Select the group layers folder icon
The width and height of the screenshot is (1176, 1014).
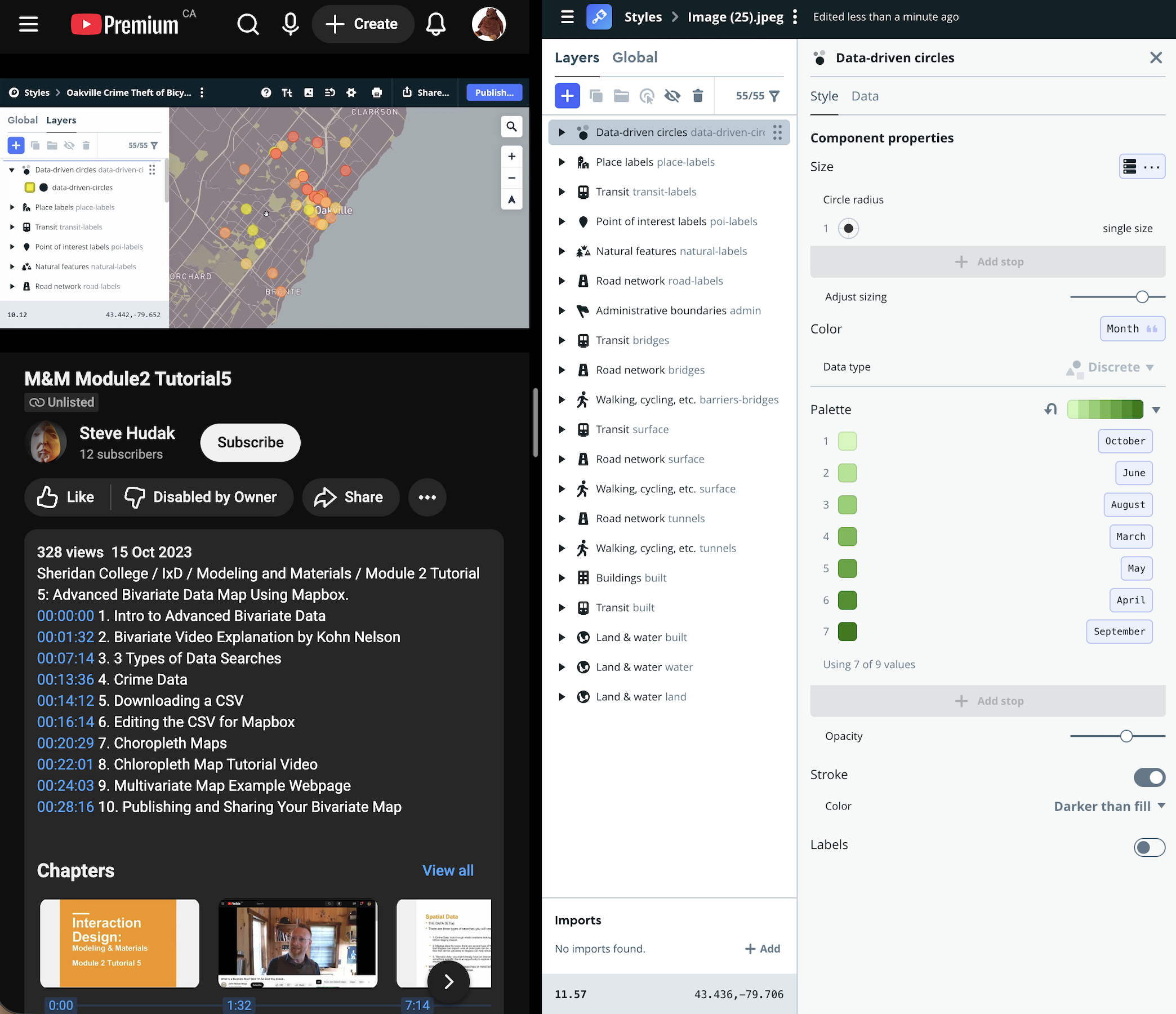click(x=621, y=95)
